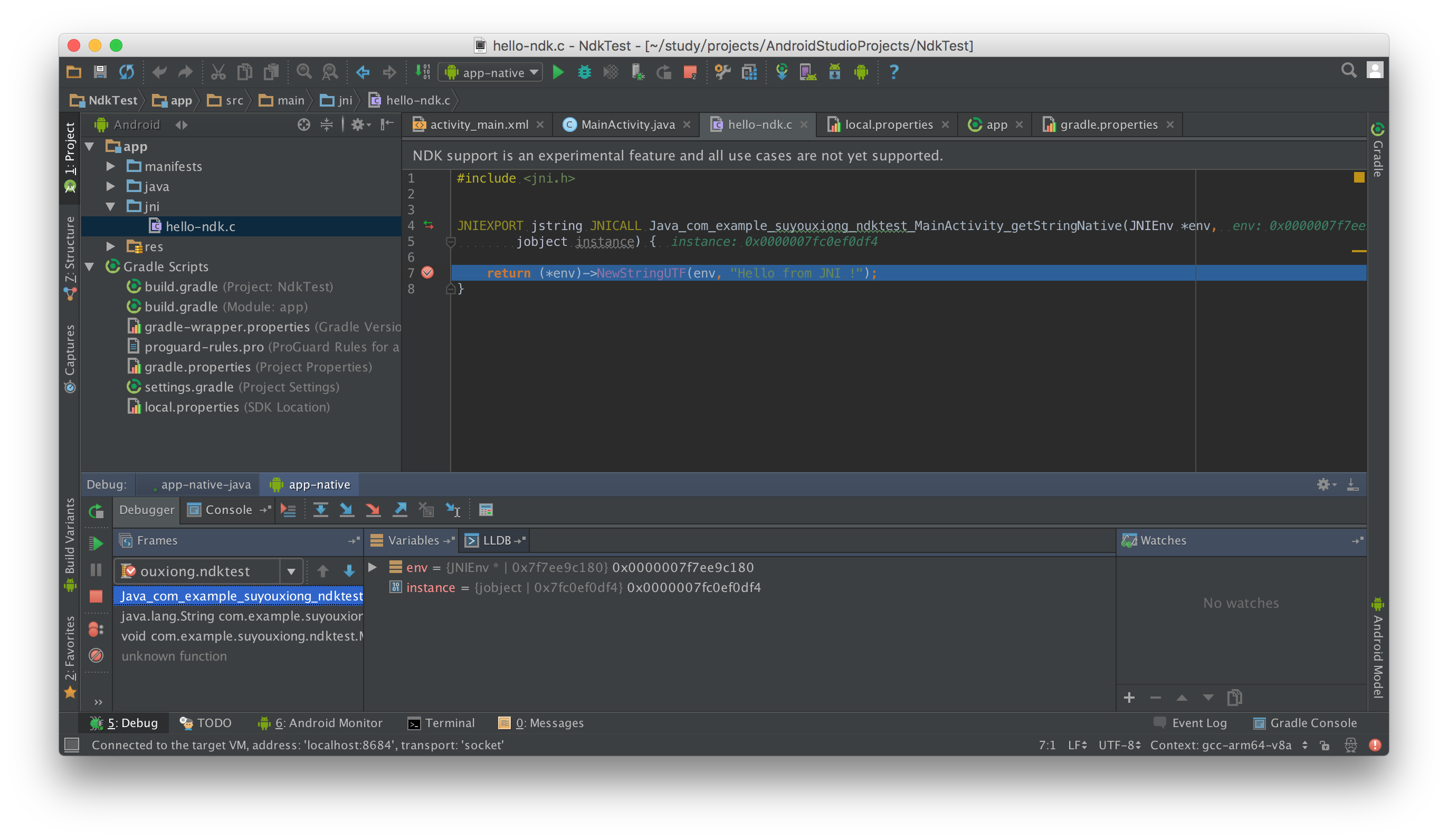Open the app-native run configuration dropdown
1448x840 pixels.
tap(491, 72)
